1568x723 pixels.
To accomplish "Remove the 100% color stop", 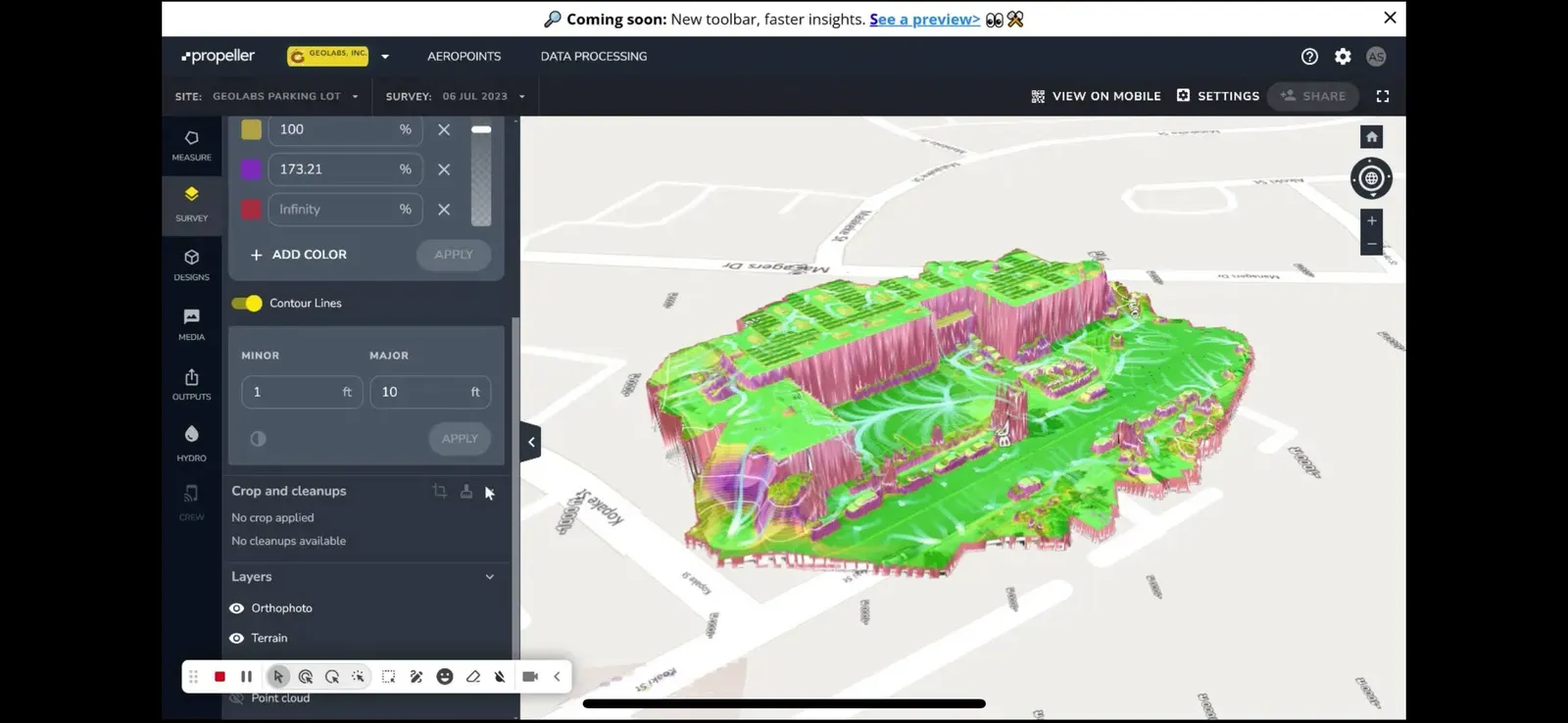I will (x=444, y=129).
